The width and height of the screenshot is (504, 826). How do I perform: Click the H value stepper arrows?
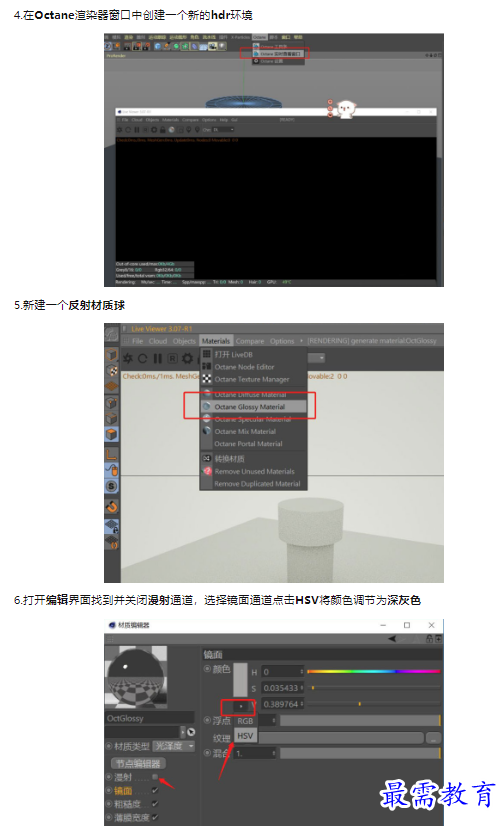[302, 672]
